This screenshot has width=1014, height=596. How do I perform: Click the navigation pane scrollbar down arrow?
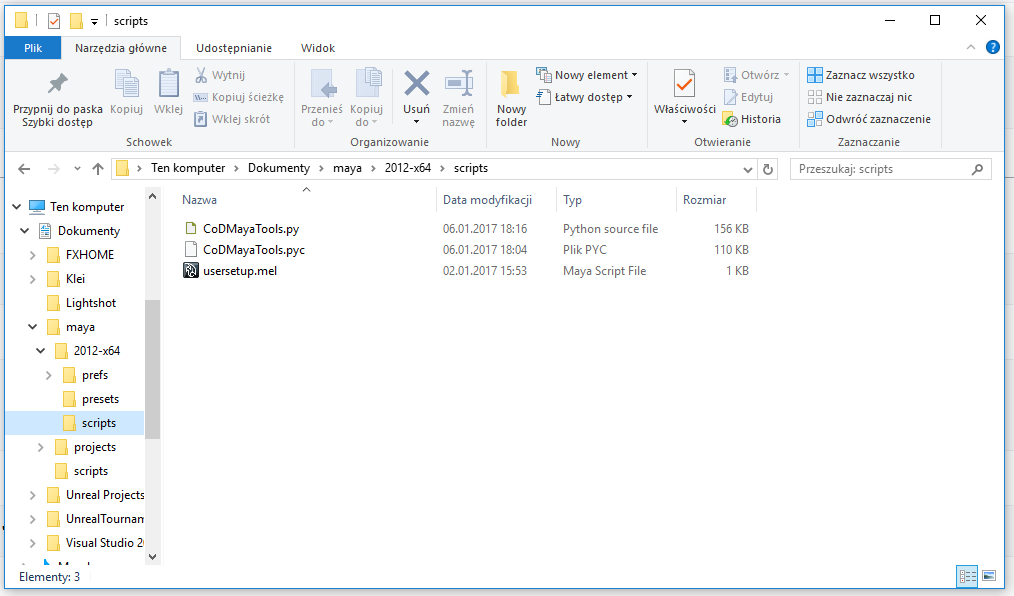[x=153, y=557]
